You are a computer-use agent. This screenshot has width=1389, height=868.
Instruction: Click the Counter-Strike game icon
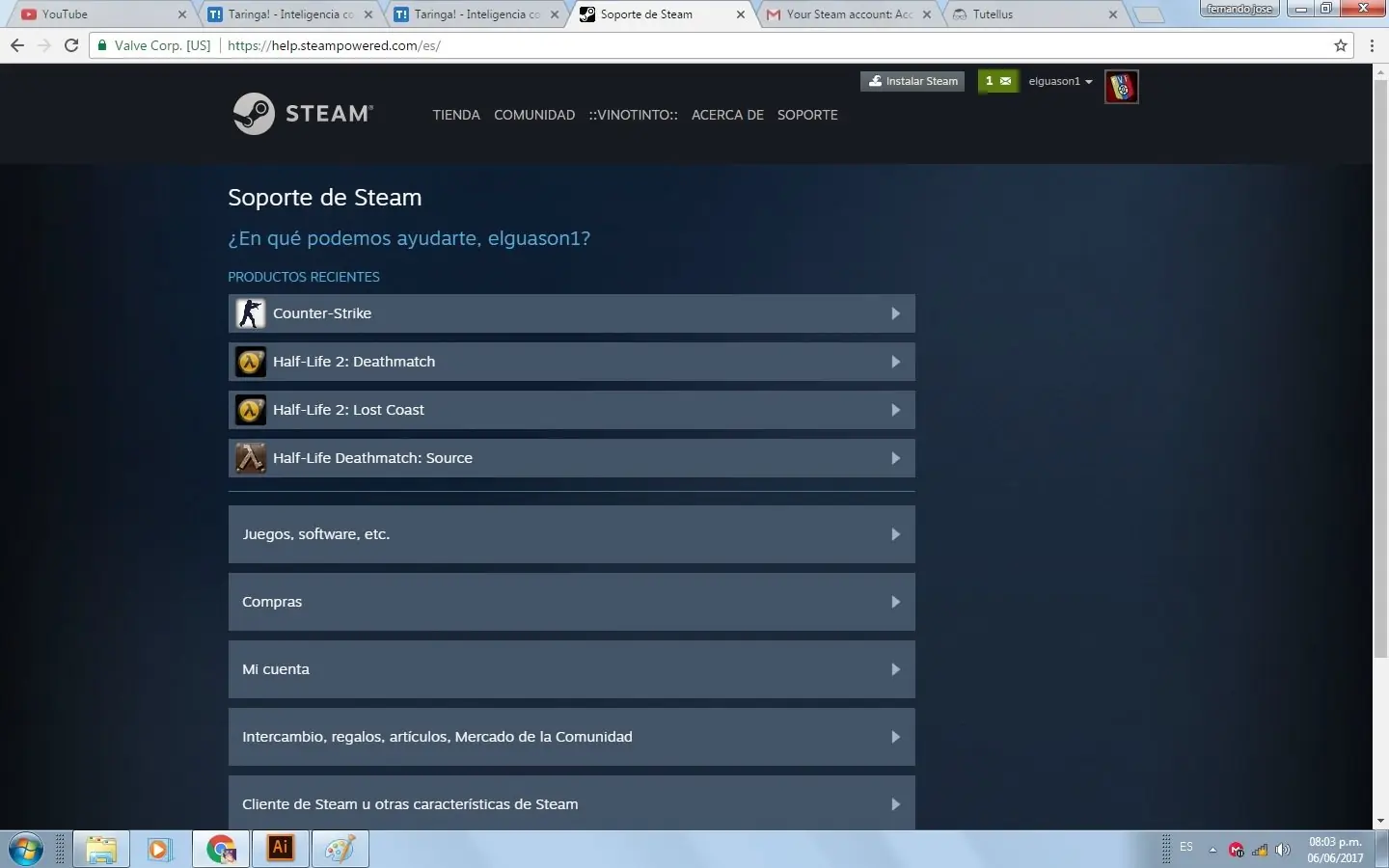pyautogui.click(x=249, y=312)
